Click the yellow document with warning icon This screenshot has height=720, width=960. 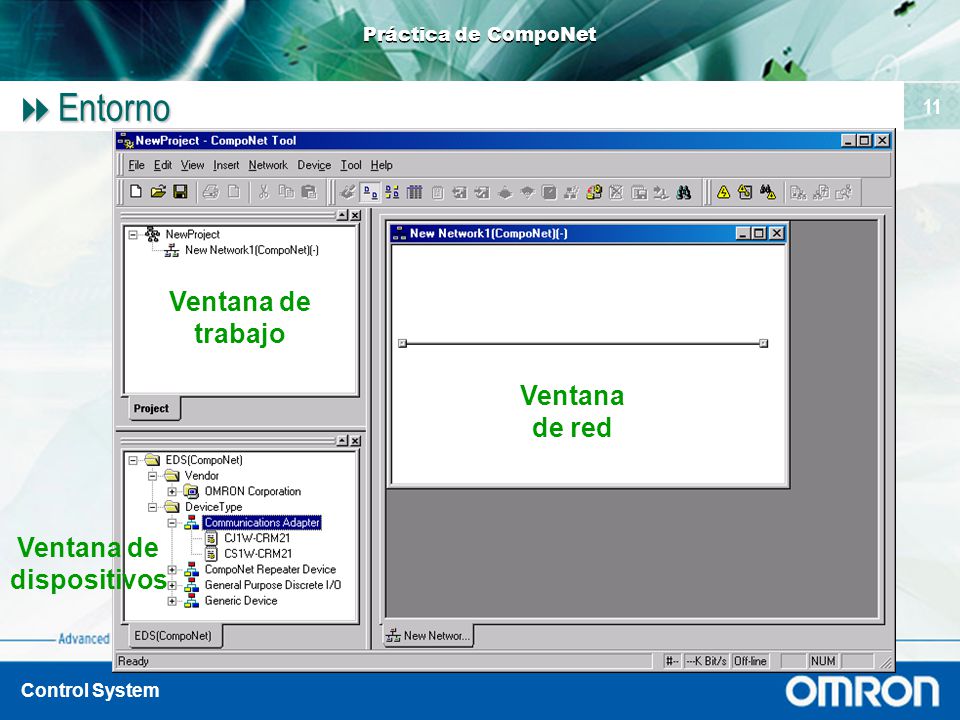click(745, 193)
